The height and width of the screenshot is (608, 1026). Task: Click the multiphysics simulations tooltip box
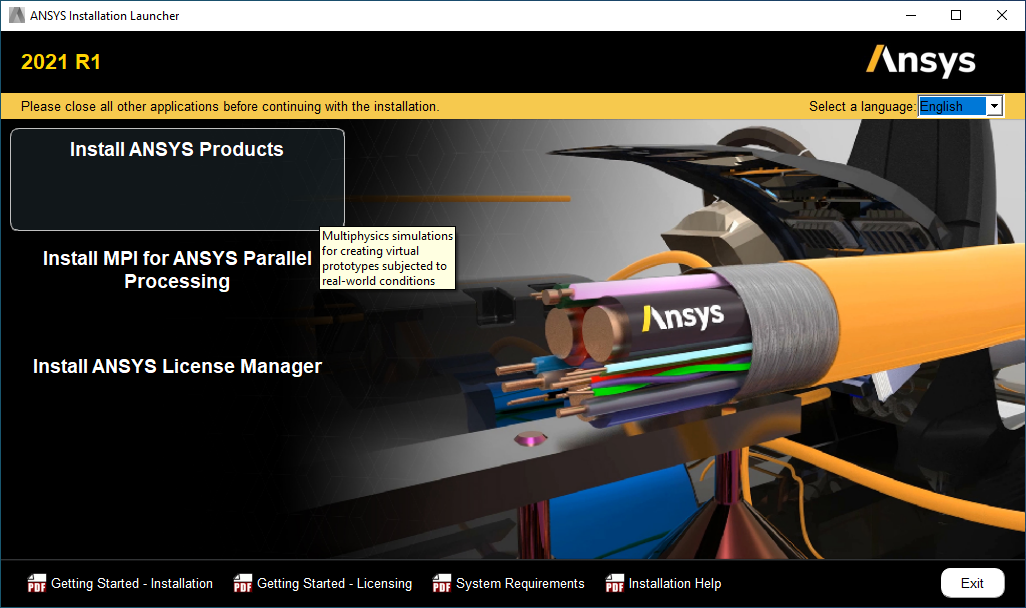pos(387,258)
